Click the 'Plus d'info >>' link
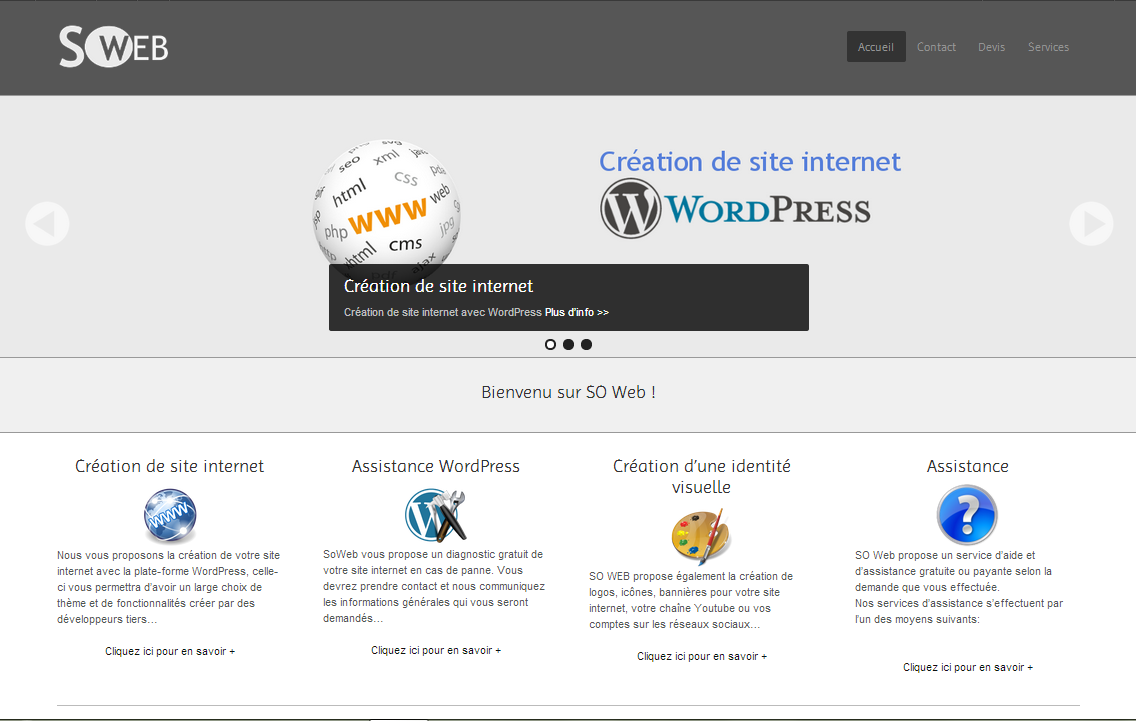This screenshot has height=721, width=1136. click(577, 312)
